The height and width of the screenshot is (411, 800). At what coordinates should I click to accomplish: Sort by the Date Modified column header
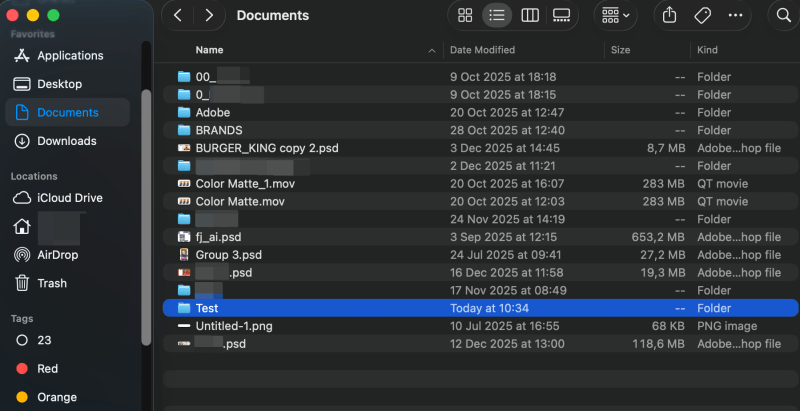[x=482, y=50]
